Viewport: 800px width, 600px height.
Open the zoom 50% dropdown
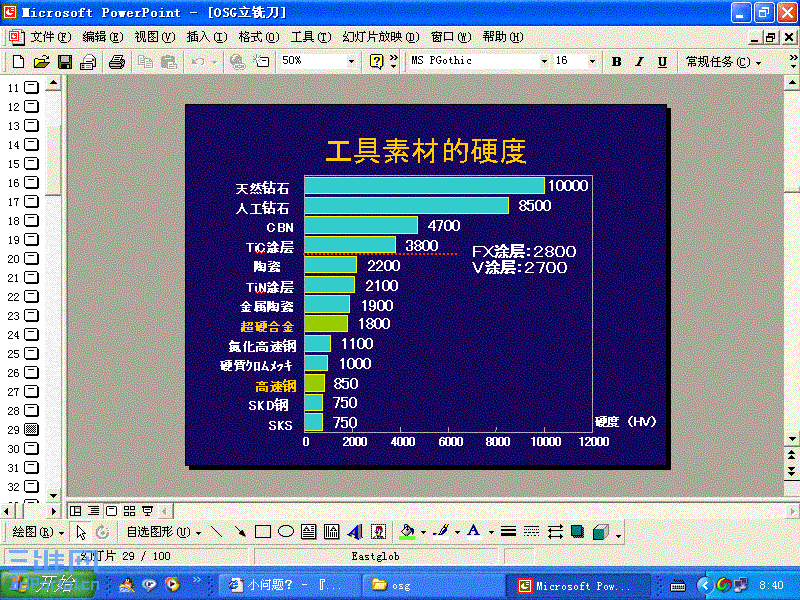coord(352,62)
